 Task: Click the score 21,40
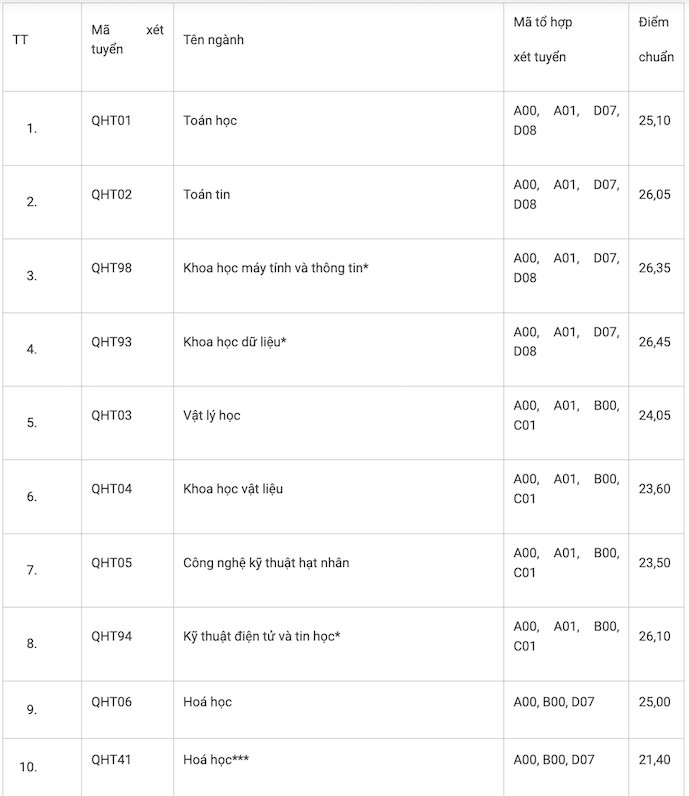[655, 760]
